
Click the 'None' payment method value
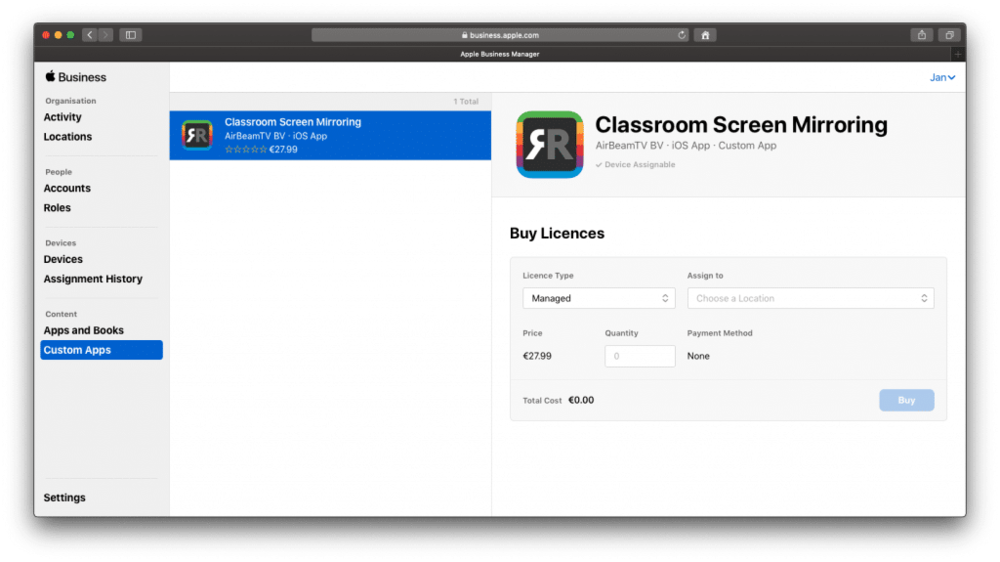pos(698,356)
